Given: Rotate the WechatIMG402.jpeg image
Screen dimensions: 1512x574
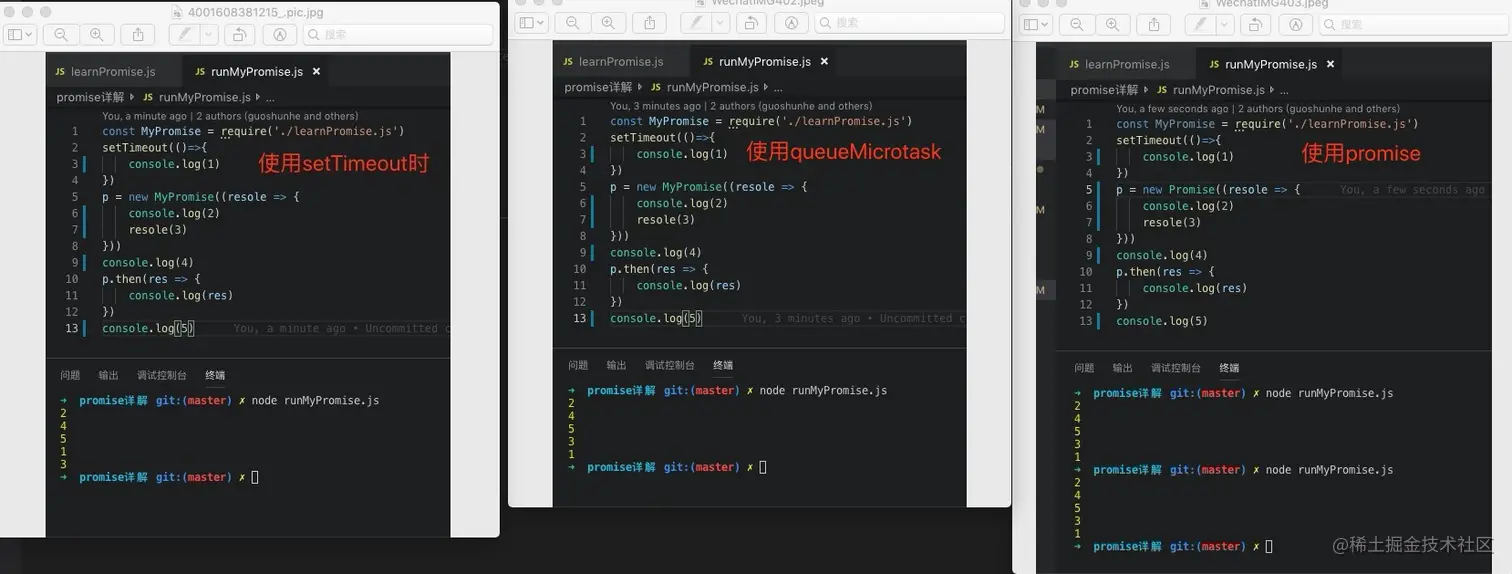Looking at the screenshot, I should (x=750, y=22).
